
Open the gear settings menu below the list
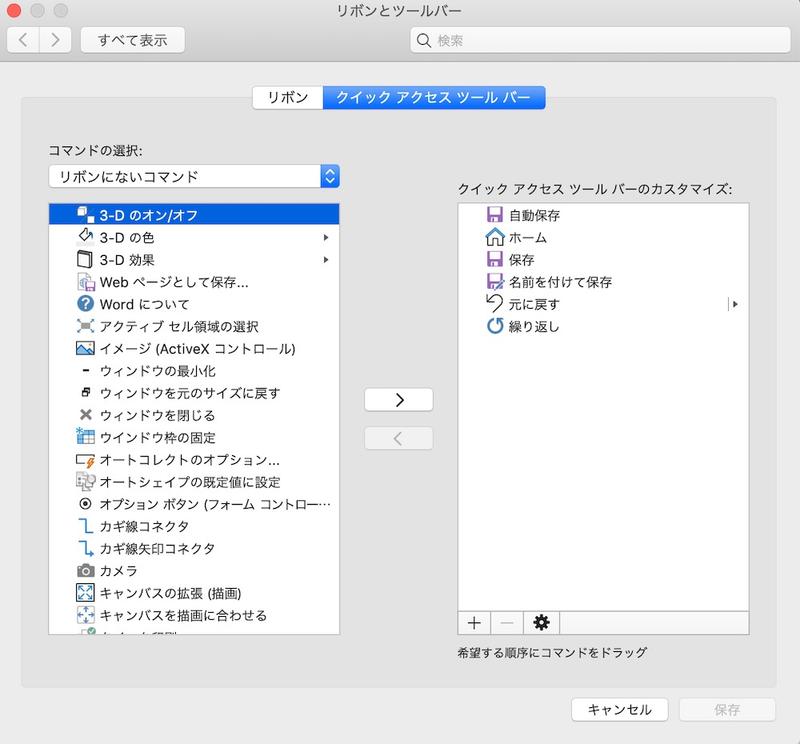click(541, 623)
